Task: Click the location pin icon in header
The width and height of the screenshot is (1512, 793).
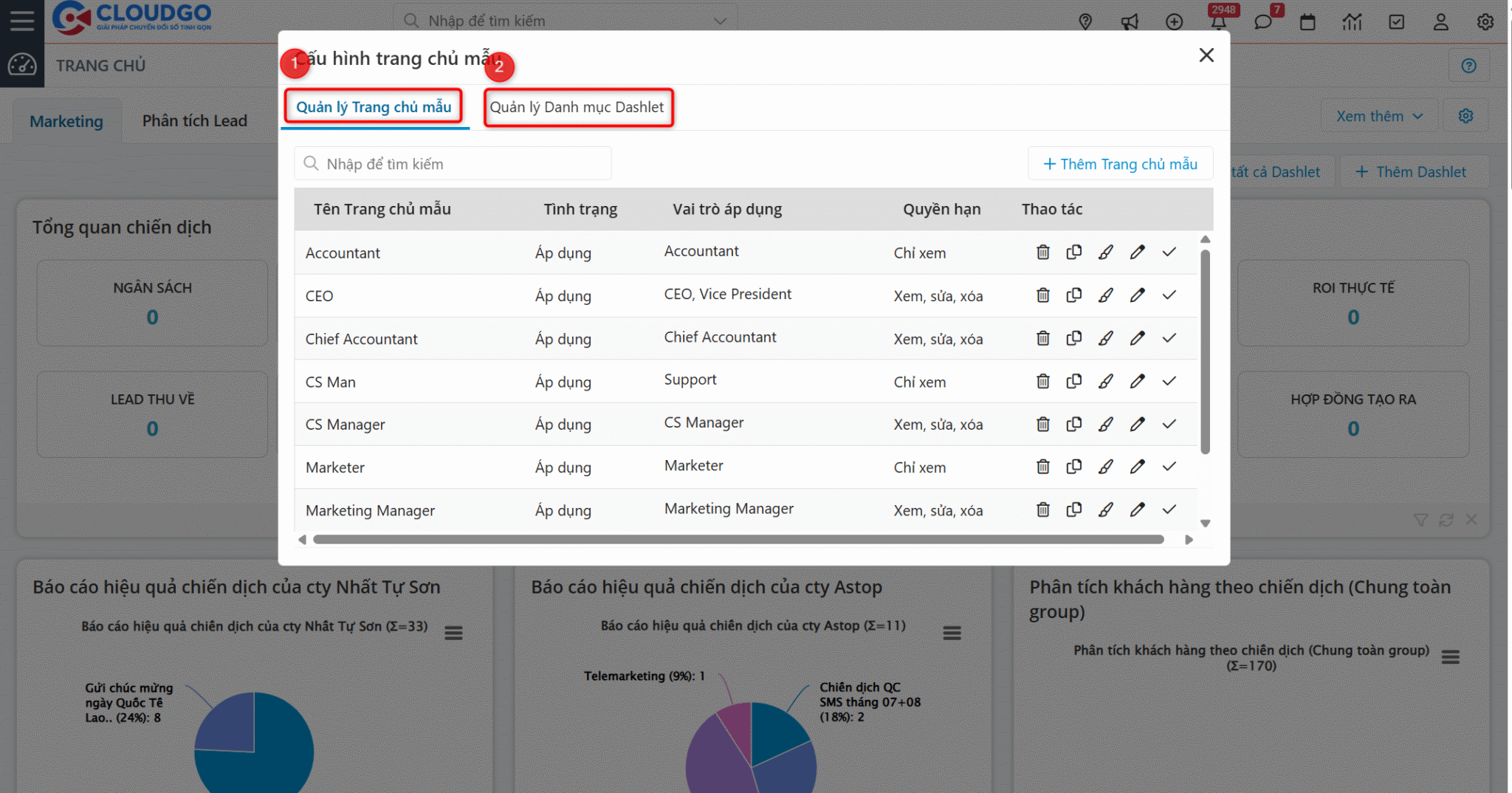Action: click(1085, 22)
